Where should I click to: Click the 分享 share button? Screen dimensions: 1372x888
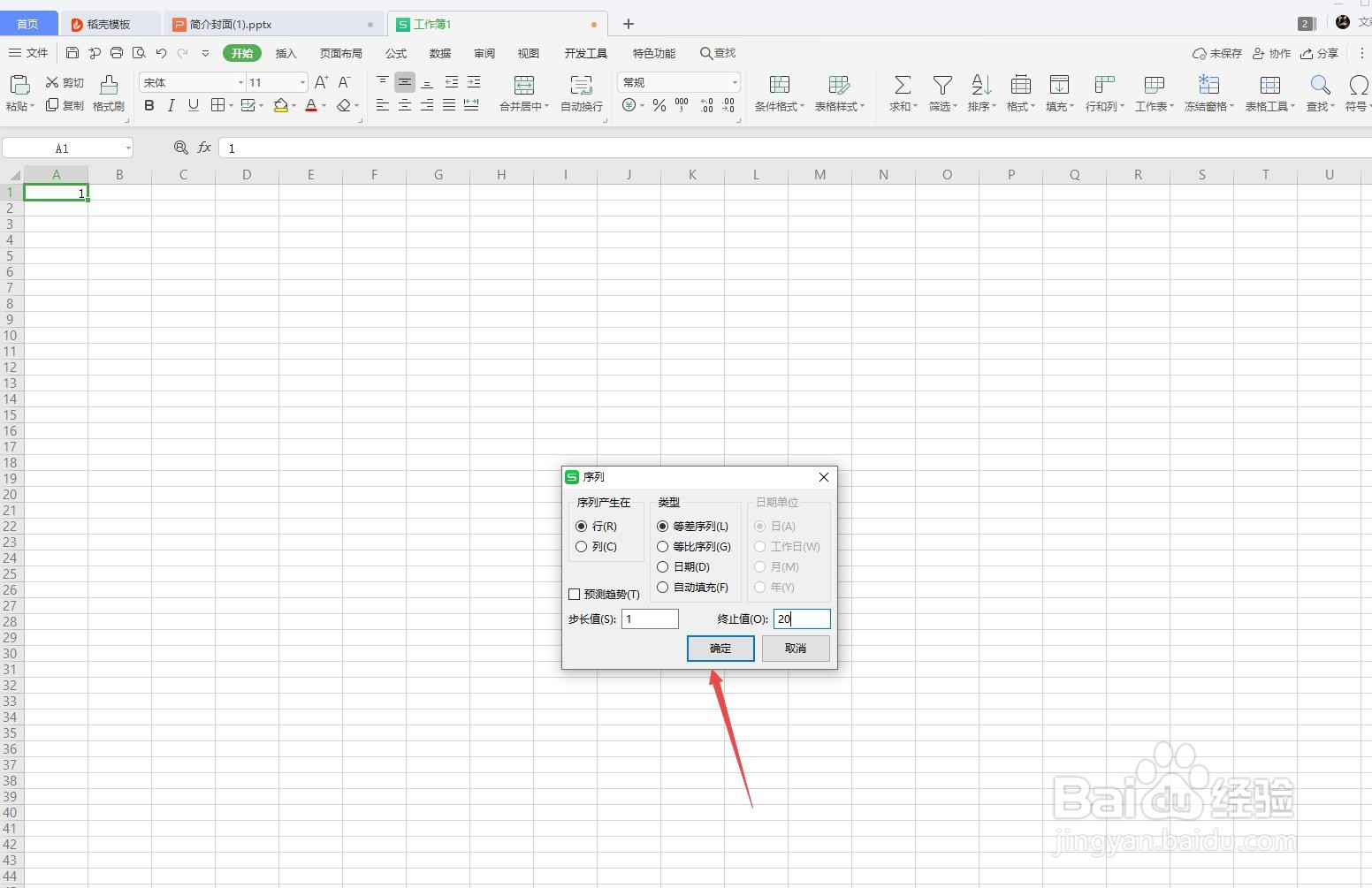point(1320,53)
